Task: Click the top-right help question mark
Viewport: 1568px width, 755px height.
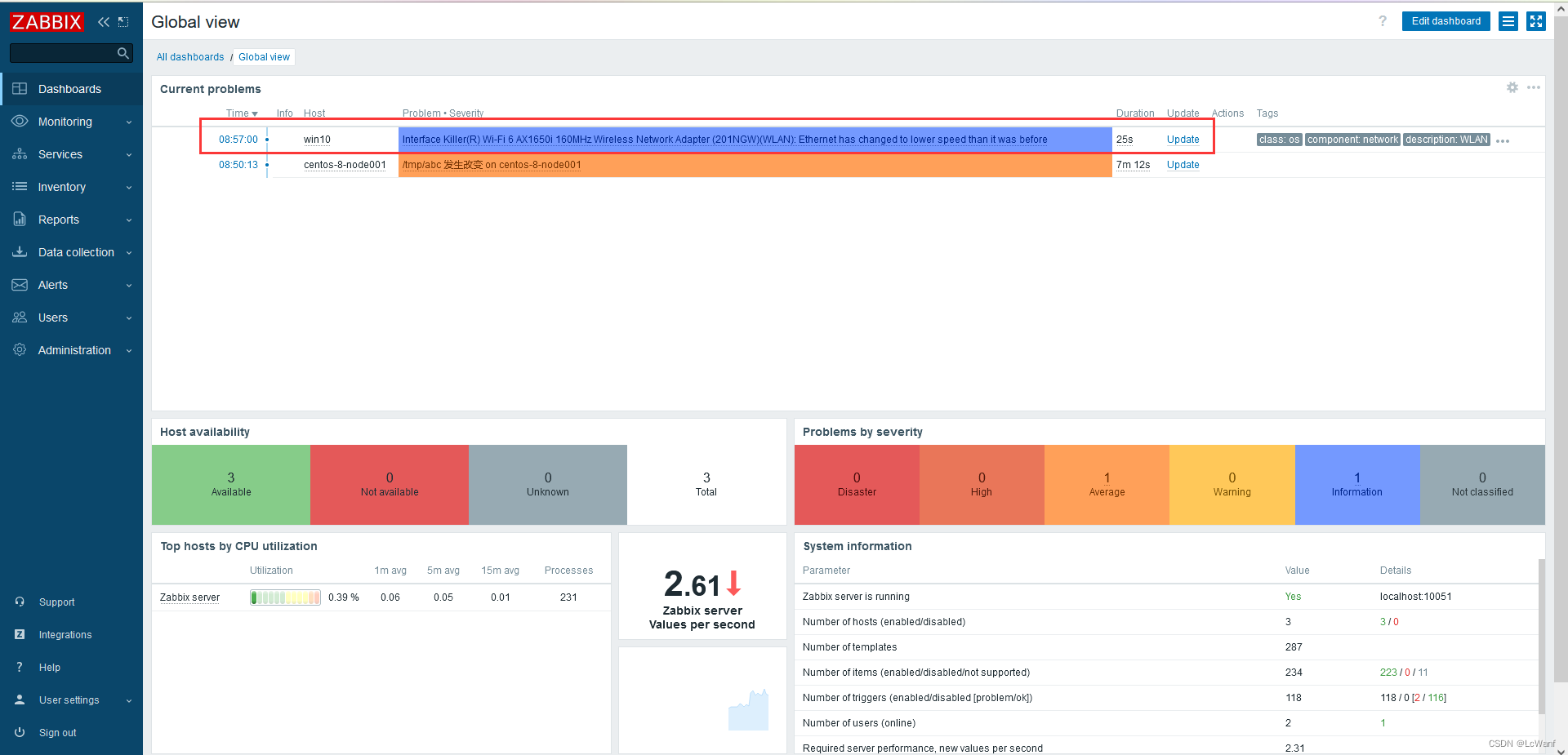Action: tap(1383, 21)
